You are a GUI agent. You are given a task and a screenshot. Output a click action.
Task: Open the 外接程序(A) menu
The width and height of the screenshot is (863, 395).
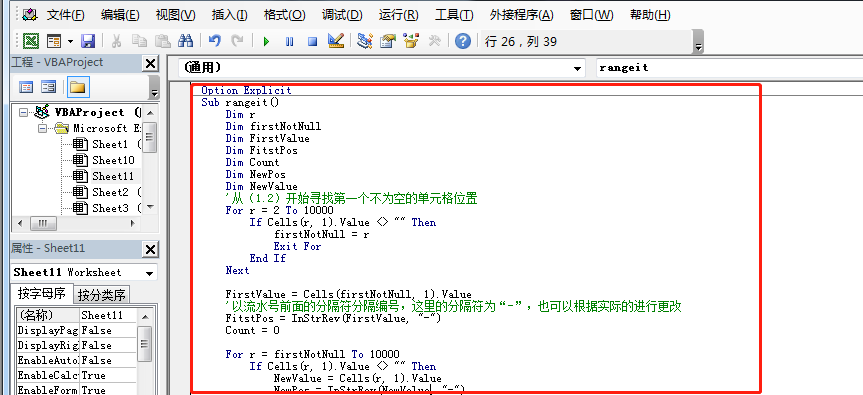(x=521, y=15)
